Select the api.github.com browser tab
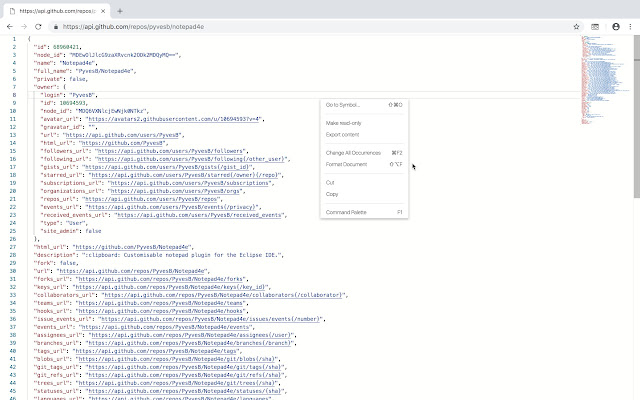 (x=57, y=11)
